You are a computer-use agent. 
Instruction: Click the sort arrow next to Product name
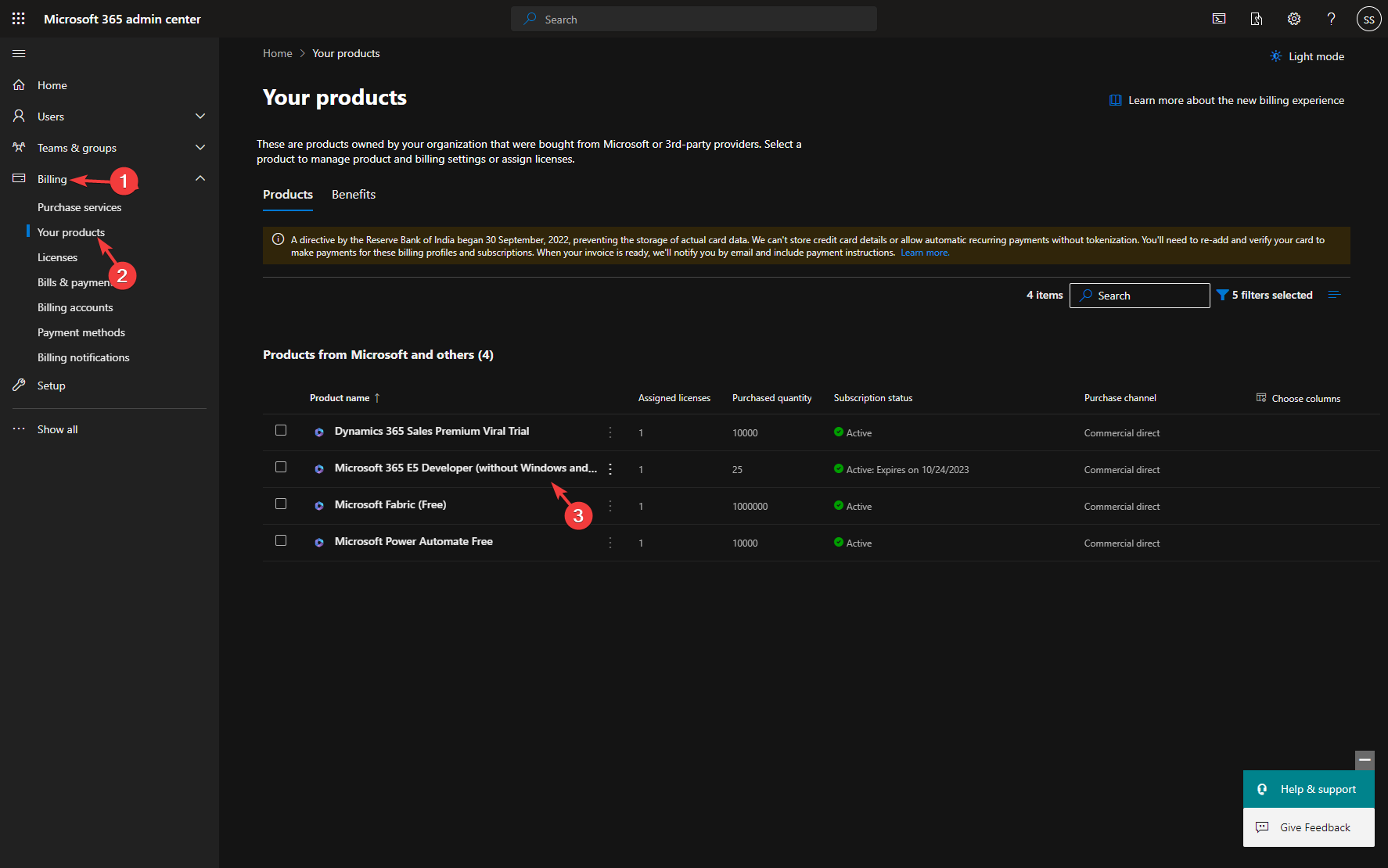[377, 398]
